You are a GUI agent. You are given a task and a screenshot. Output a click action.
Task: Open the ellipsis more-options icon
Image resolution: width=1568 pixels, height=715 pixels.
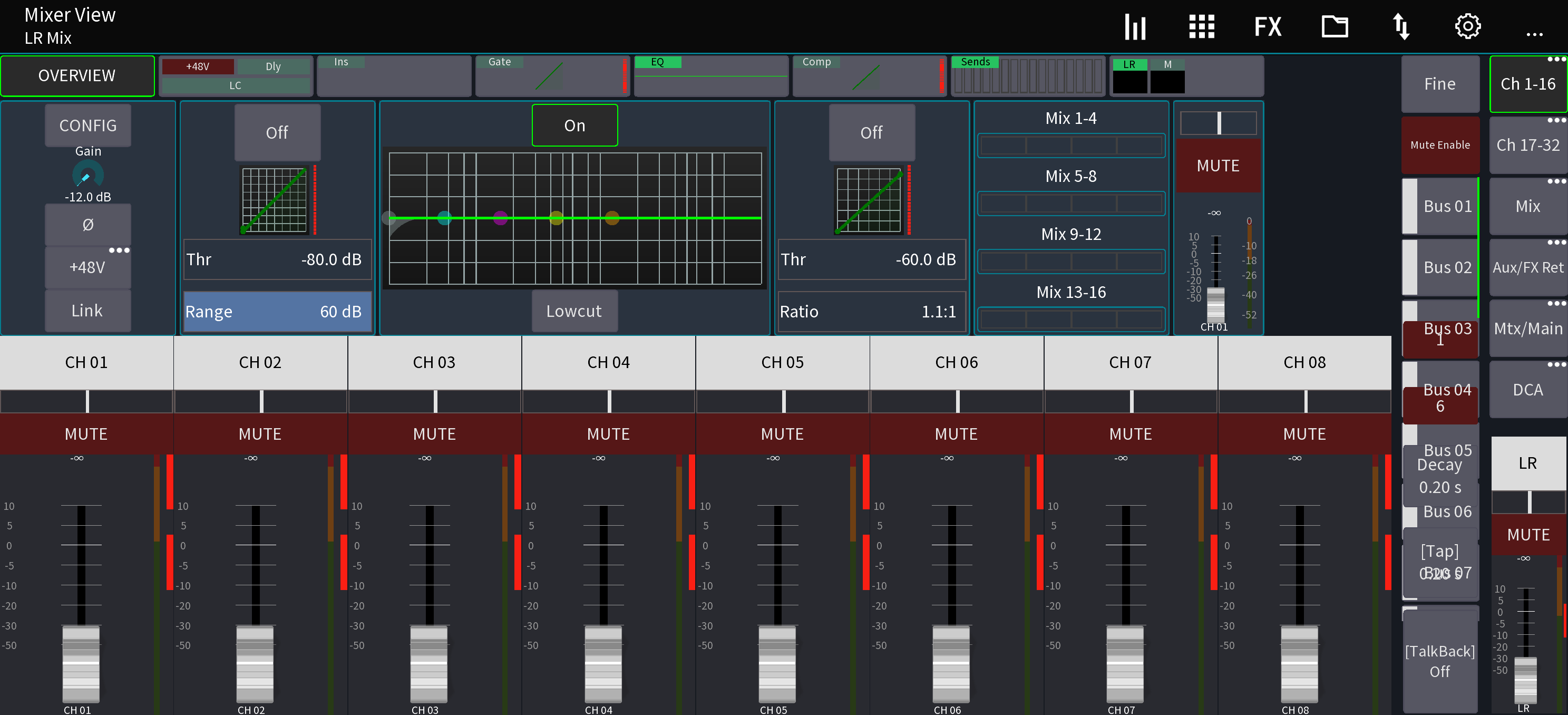[x=1534, y=35]
